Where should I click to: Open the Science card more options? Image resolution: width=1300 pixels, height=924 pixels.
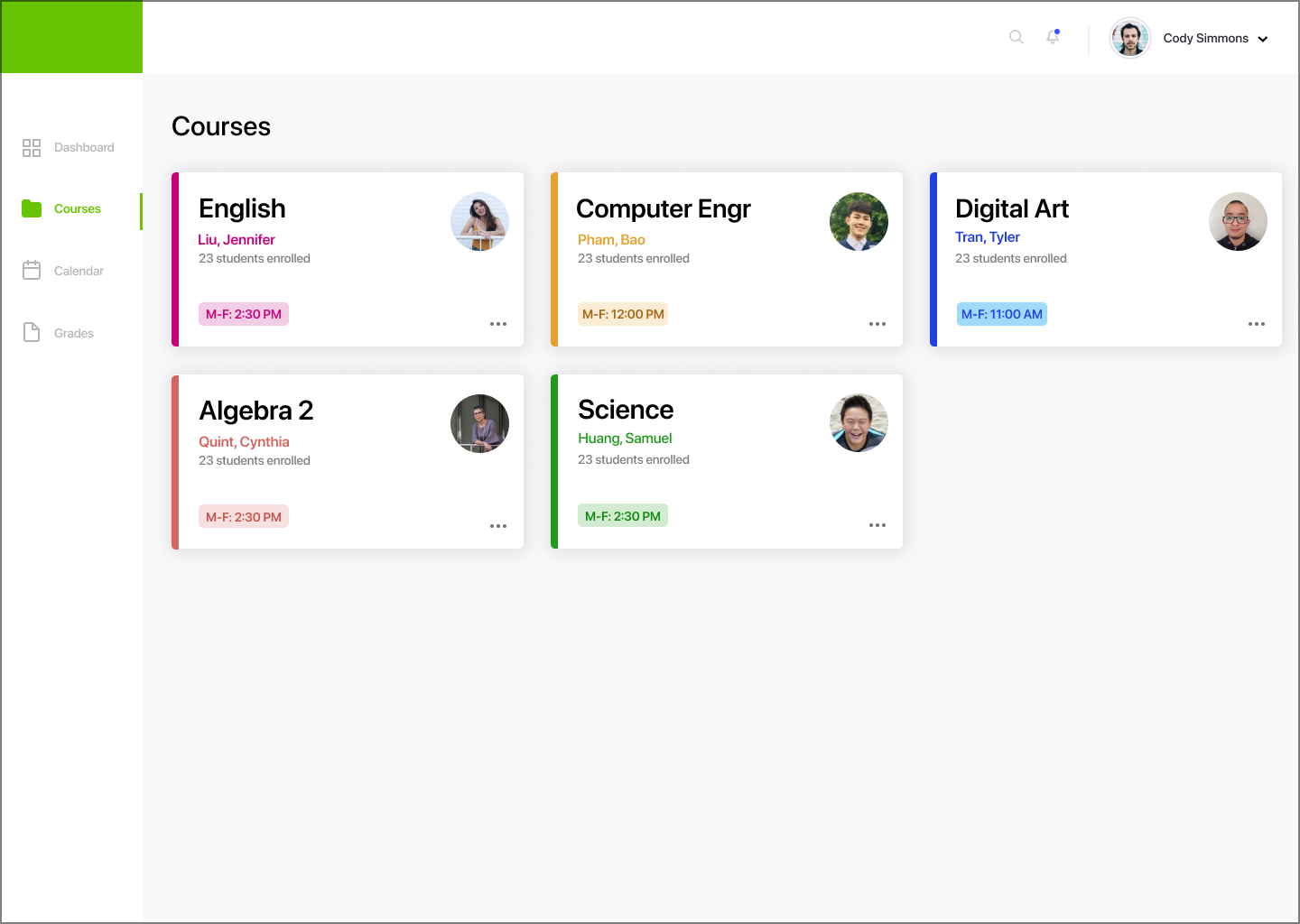point(877,525)
